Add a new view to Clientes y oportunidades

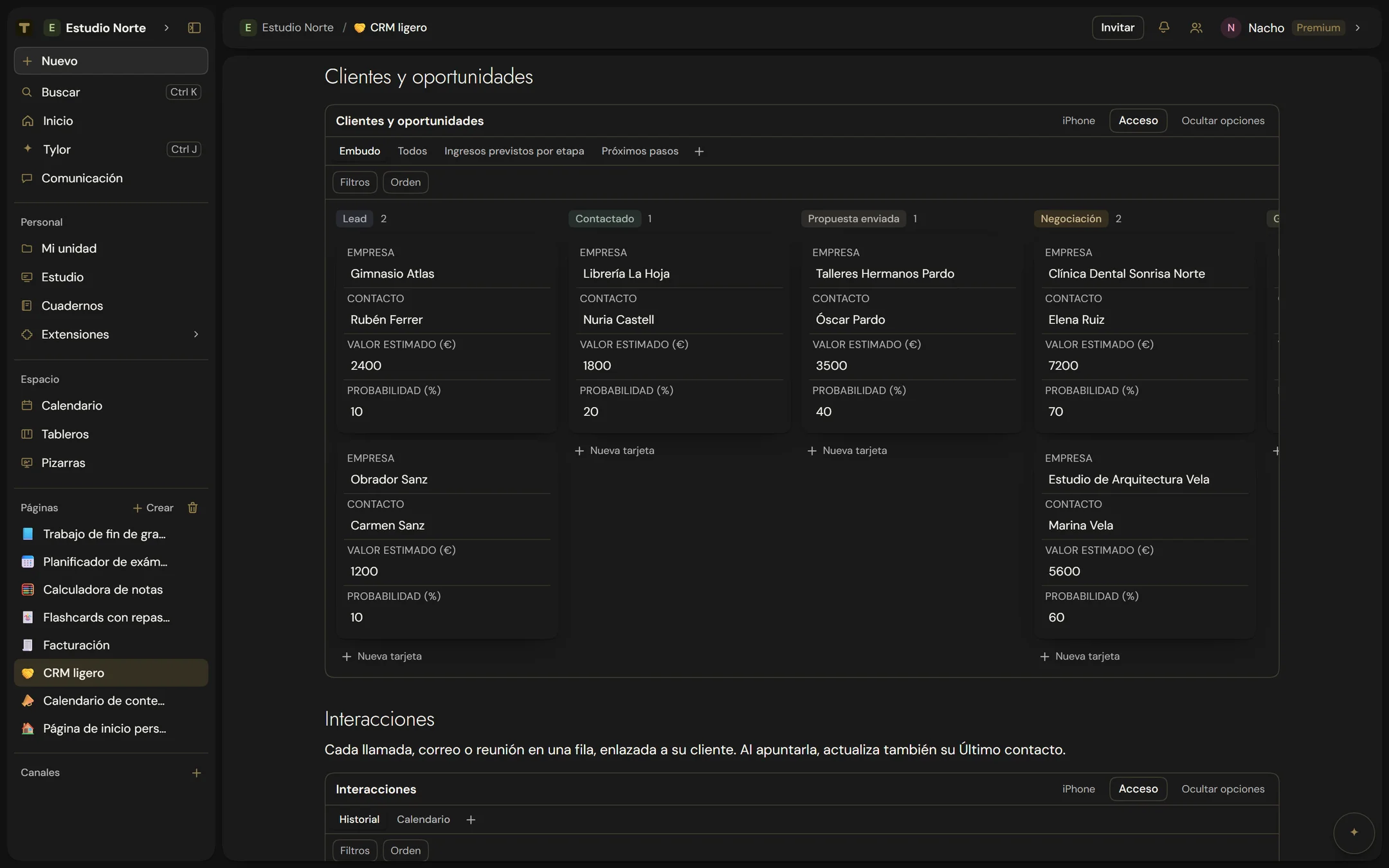coord(699,151)
